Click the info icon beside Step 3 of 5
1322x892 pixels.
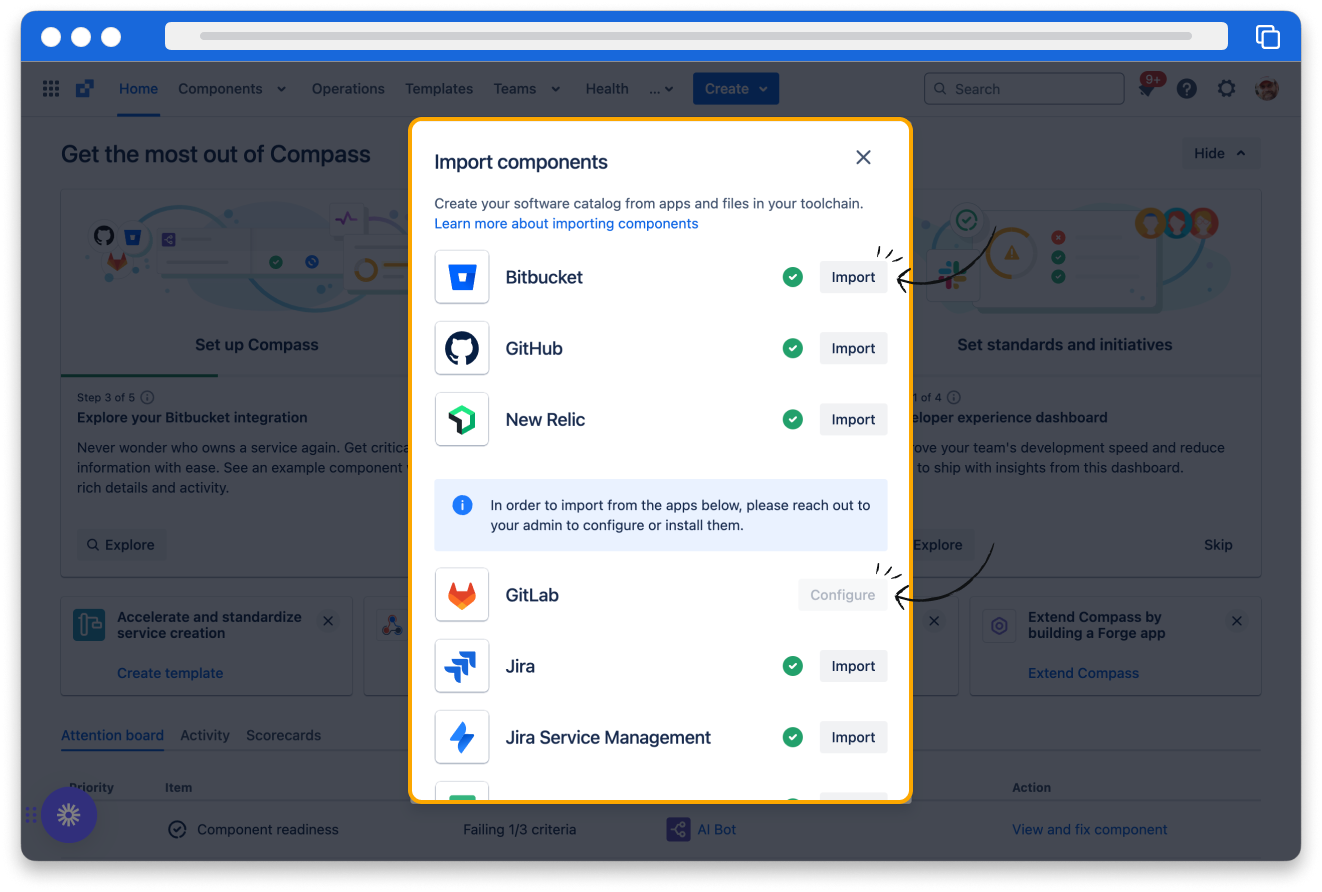(x=147, y=397)
